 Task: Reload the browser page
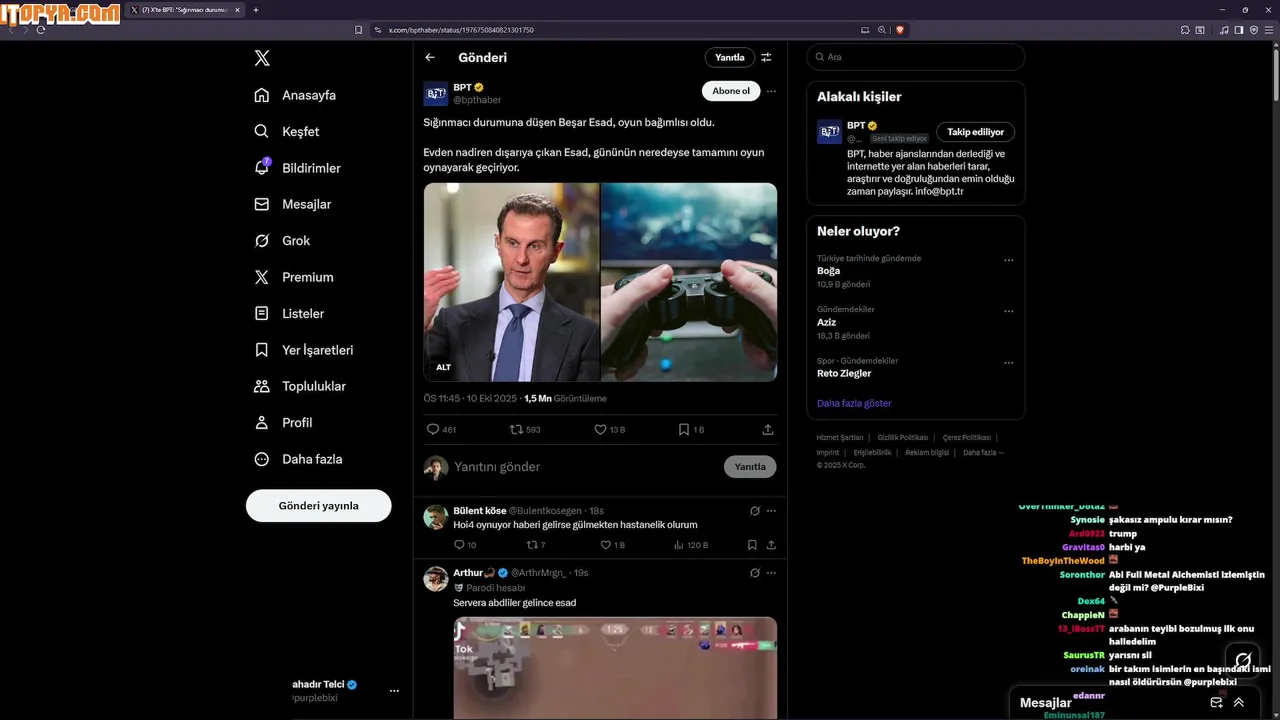point(41,30)
